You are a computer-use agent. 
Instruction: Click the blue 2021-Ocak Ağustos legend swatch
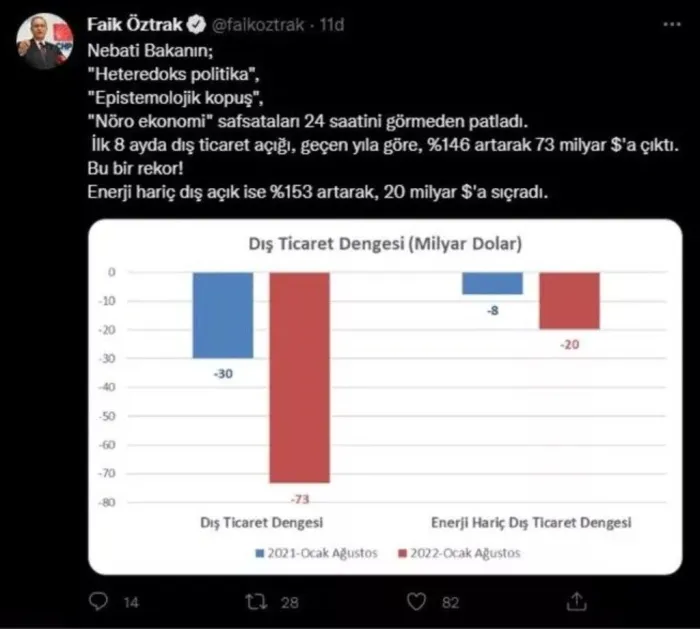coord(259,554)
